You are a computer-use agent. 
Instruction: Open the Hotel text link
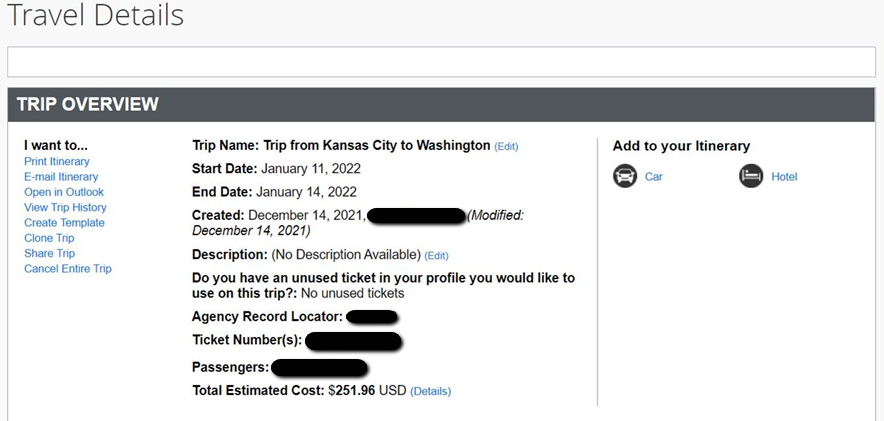click(784, 177)
